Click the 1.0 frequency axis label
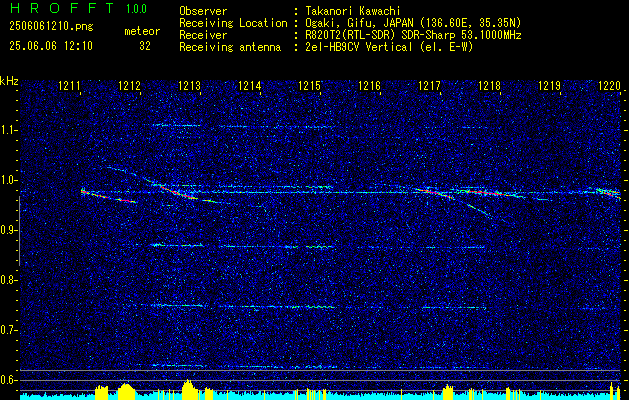629x400 pixels. click(7, 180)
